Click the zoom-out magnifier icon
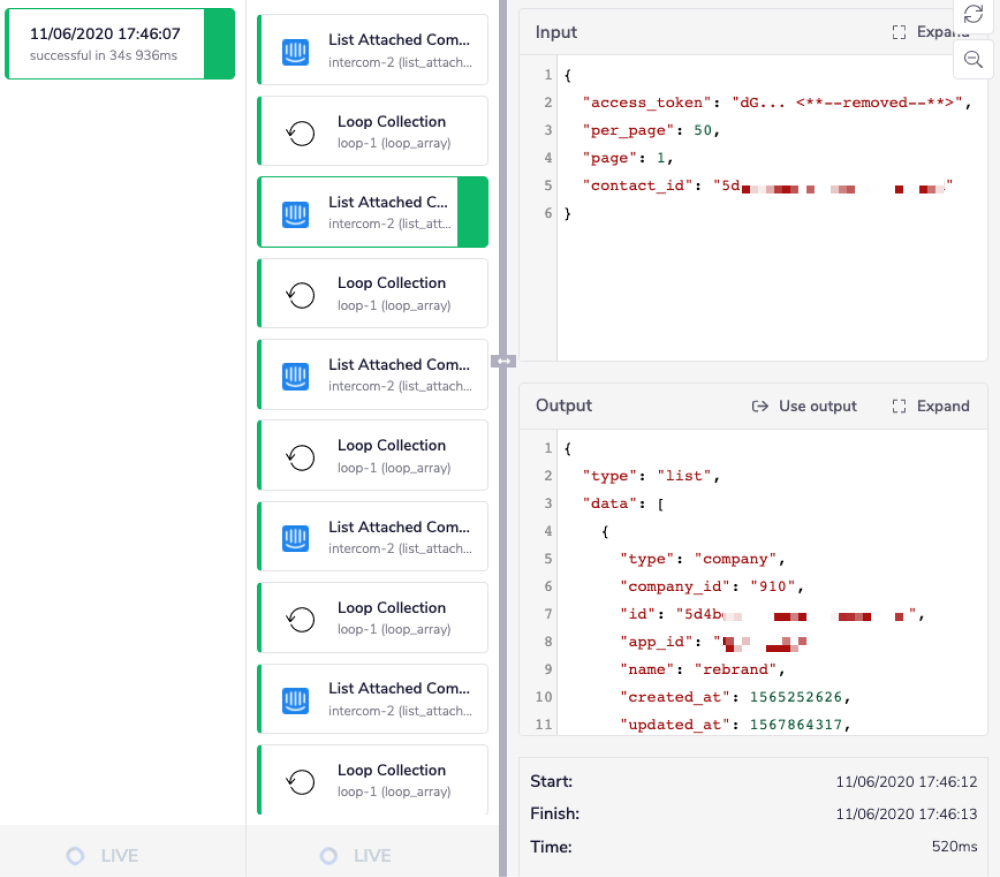The height and width of the screenshot is (877, 1000). point(972,60)
